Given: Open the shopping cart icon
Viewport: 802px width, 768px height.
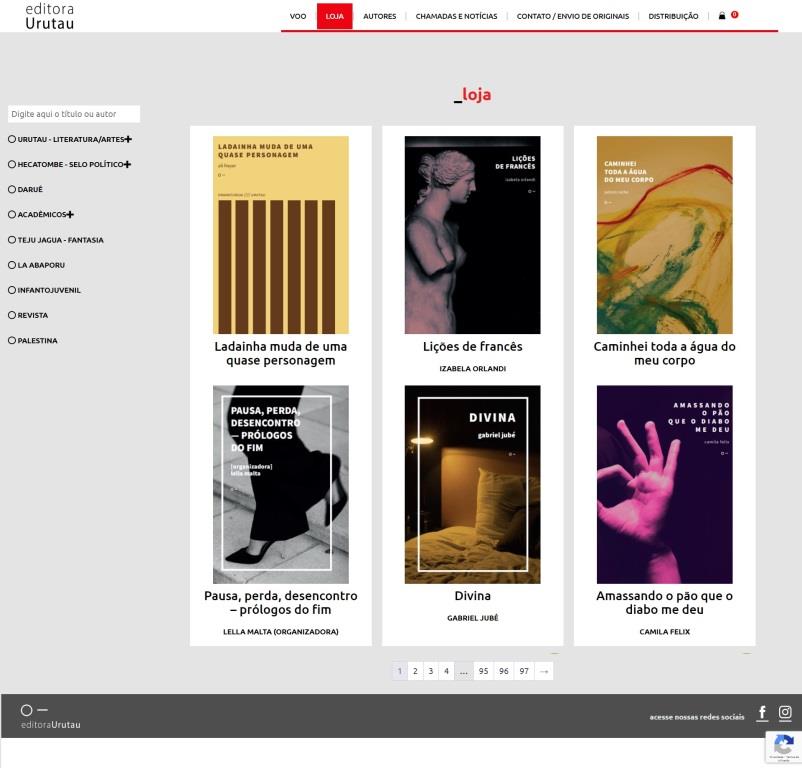Looking at the screenshot, I should coord(722,16).
